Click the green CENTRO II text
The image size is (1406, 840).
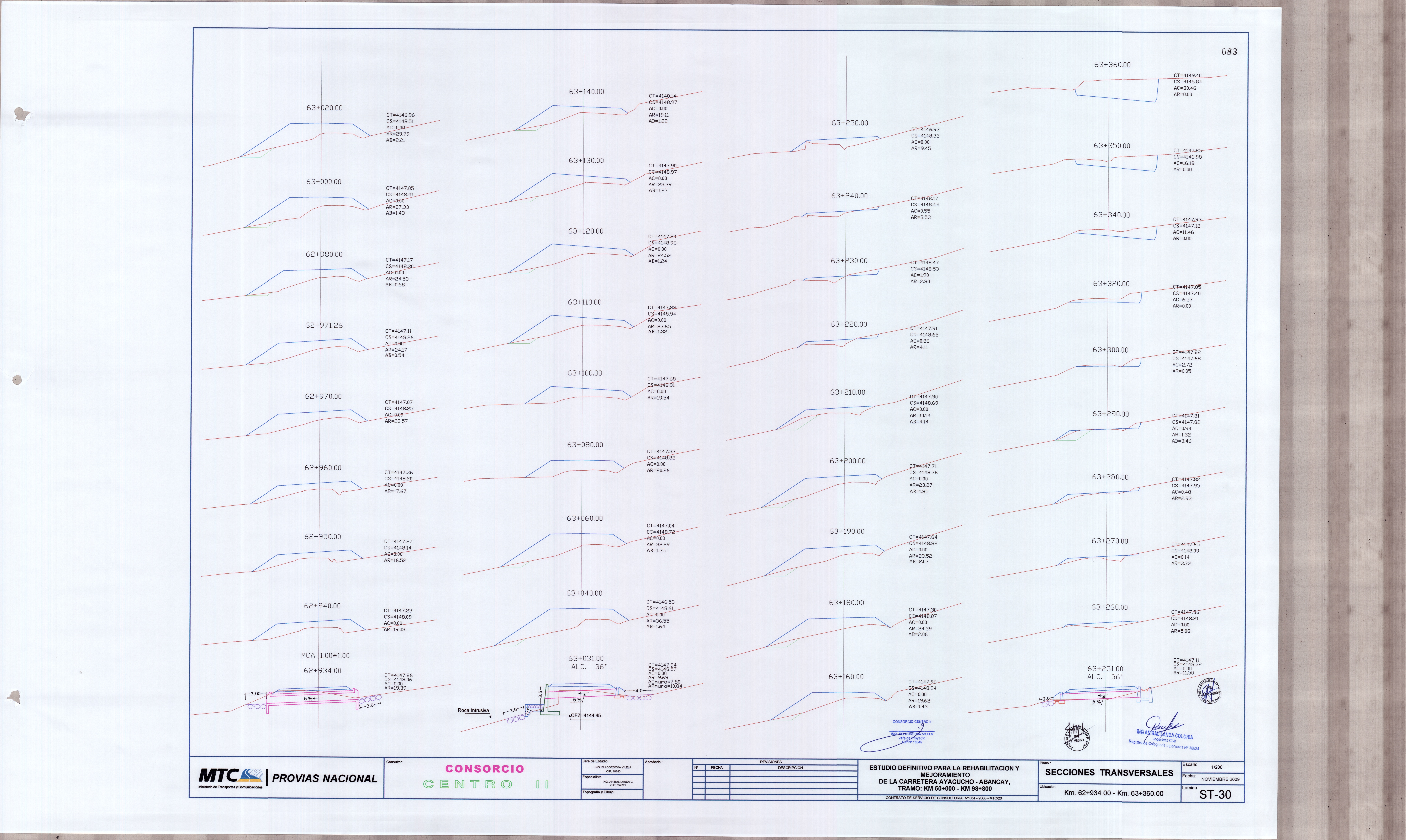(x=486, y=785)
